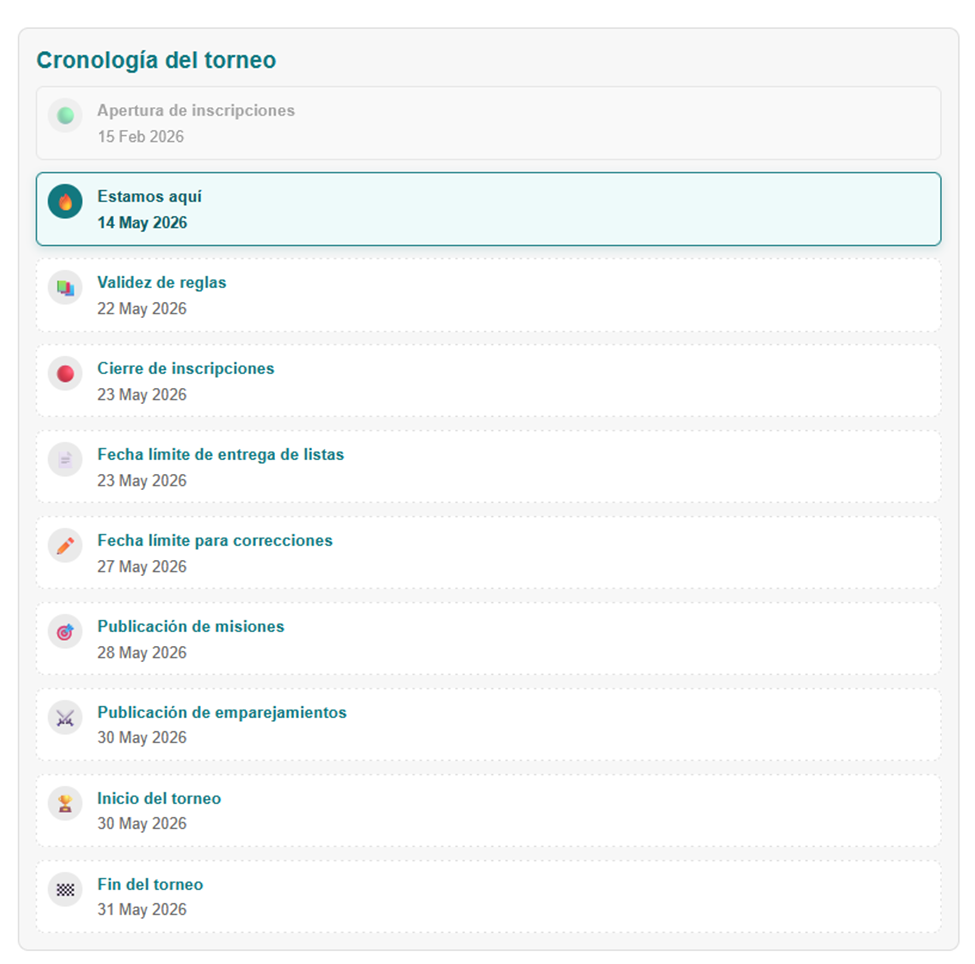Select the Estamos aquí timeline entry
The width and height of the screenshot is (975, 964).
pos(488,209)
